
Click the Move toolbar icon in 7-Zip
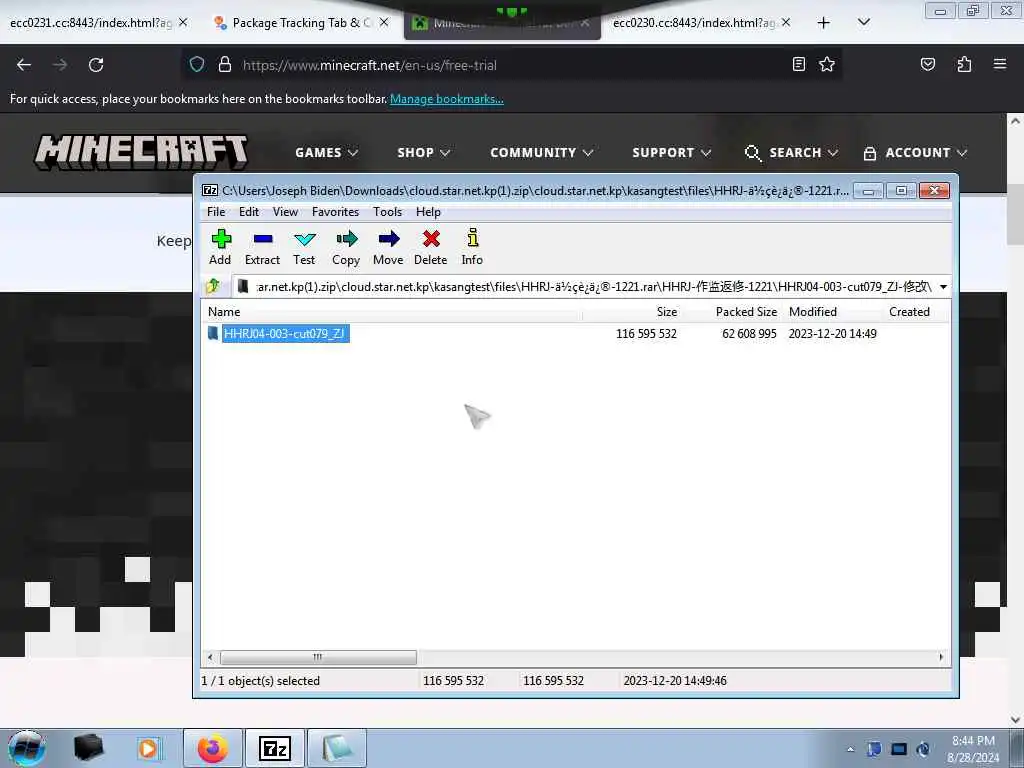[389, 247]
